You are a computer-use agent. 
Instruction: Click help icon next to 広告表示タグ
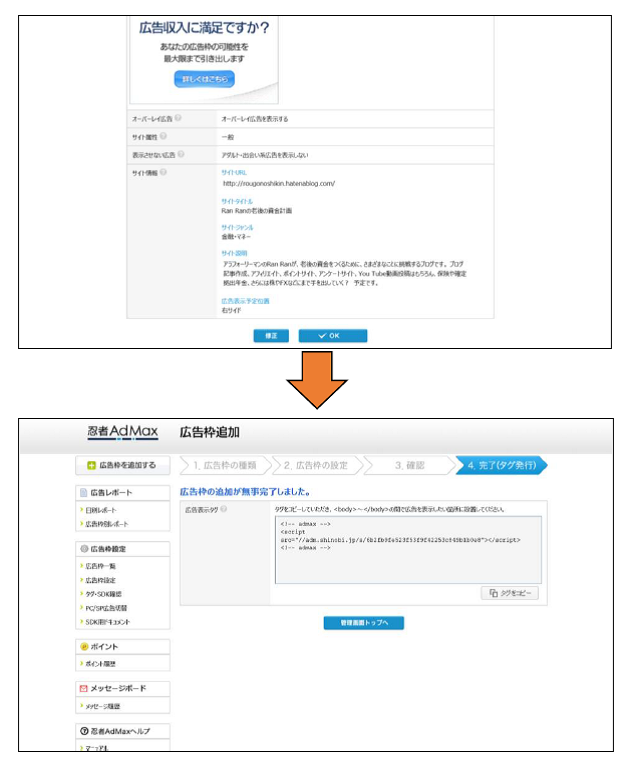[224, 509]
